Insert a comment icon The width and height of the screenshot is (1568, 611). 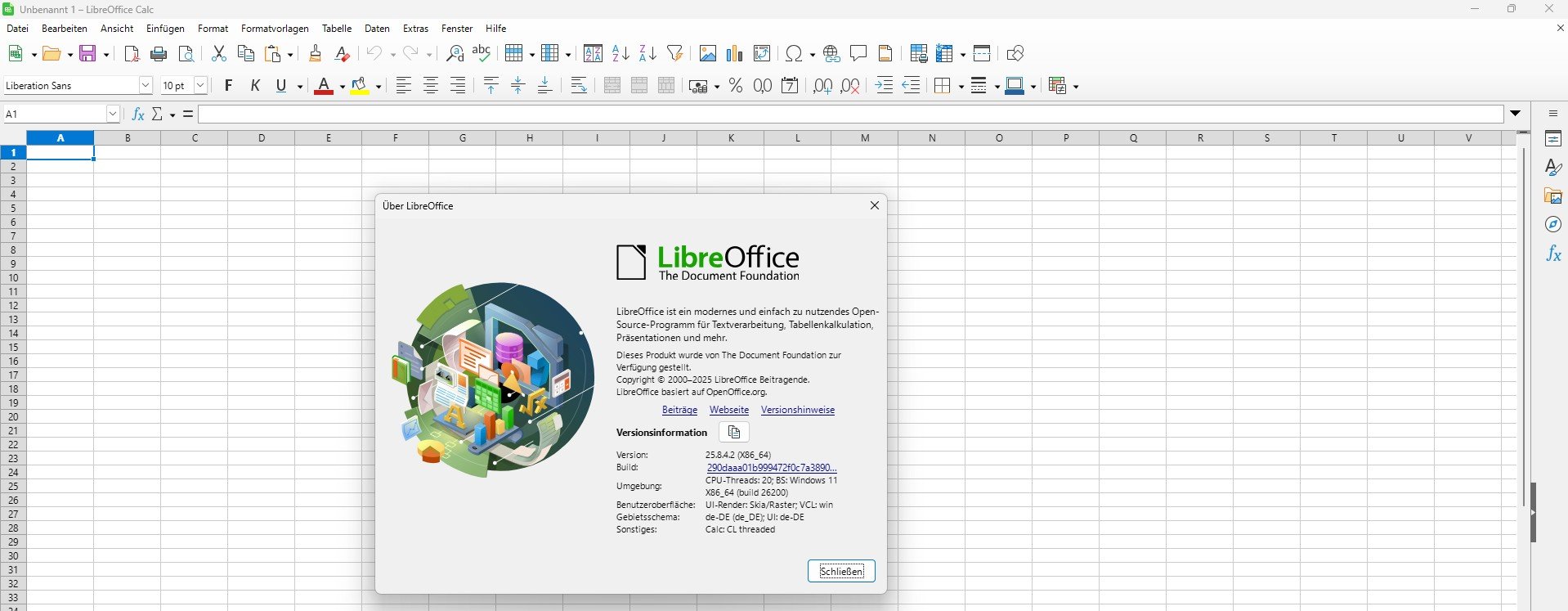pyautogui.click(x=858, y=54)
